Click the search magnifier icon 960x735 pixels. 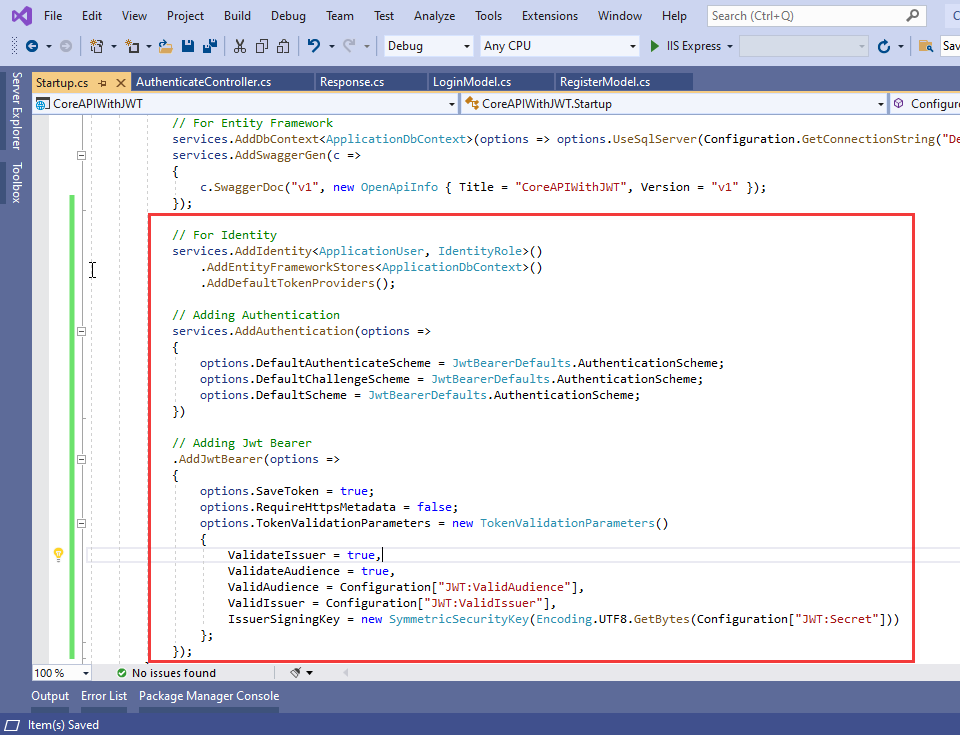click(912, 15)
